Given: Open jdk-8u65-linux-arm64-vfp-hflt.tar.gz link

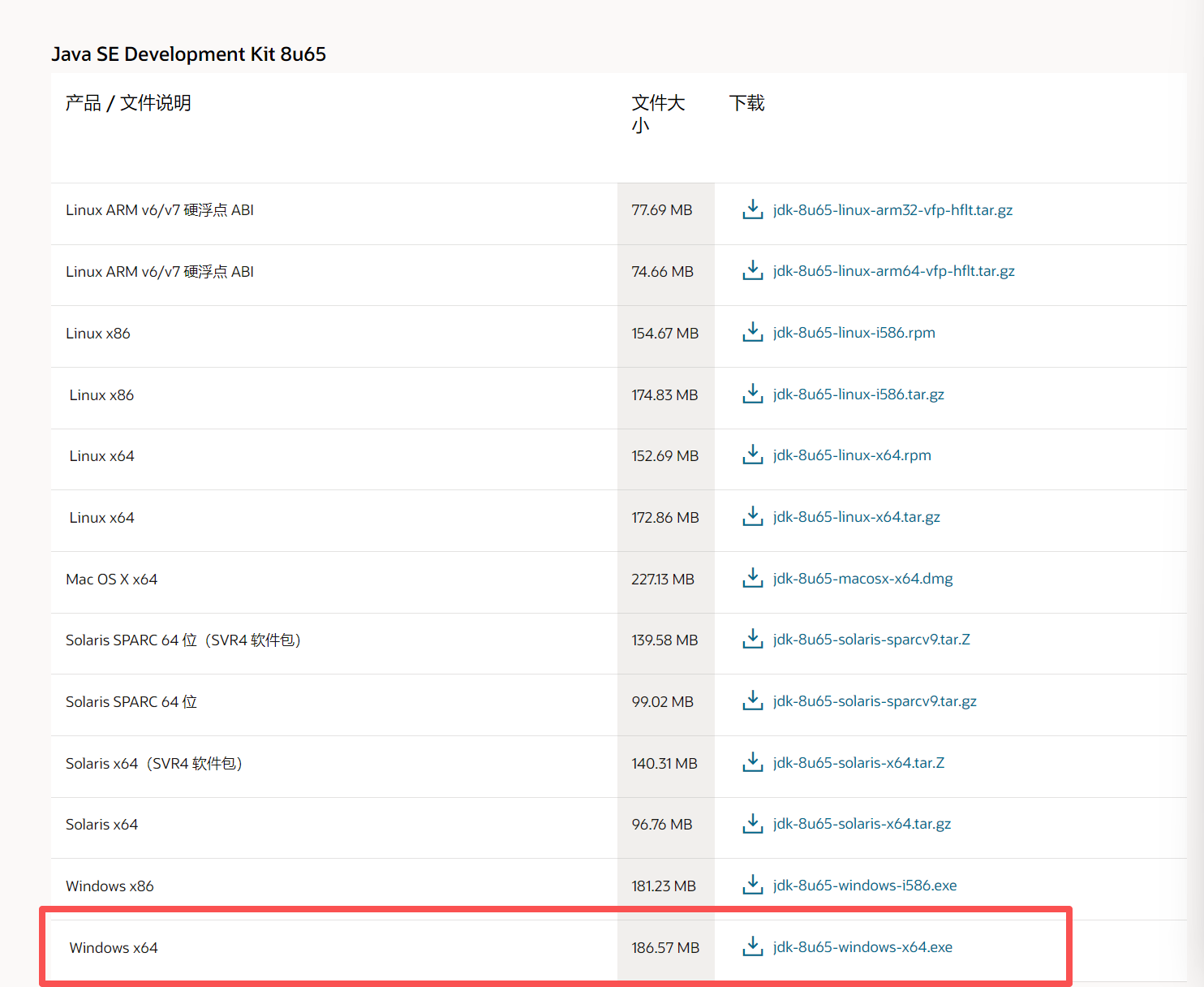Looking at the screenshot, I should (893, 270).
